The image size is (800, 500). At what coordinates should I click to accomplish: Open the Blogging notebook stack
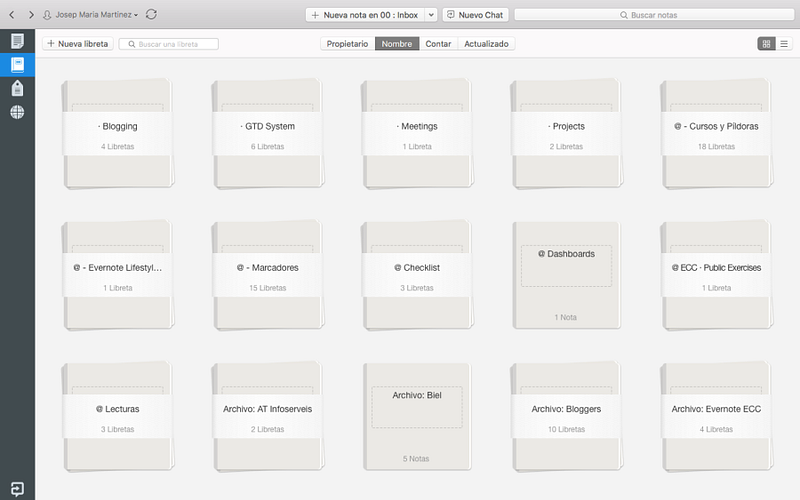[x=118, y=134]
